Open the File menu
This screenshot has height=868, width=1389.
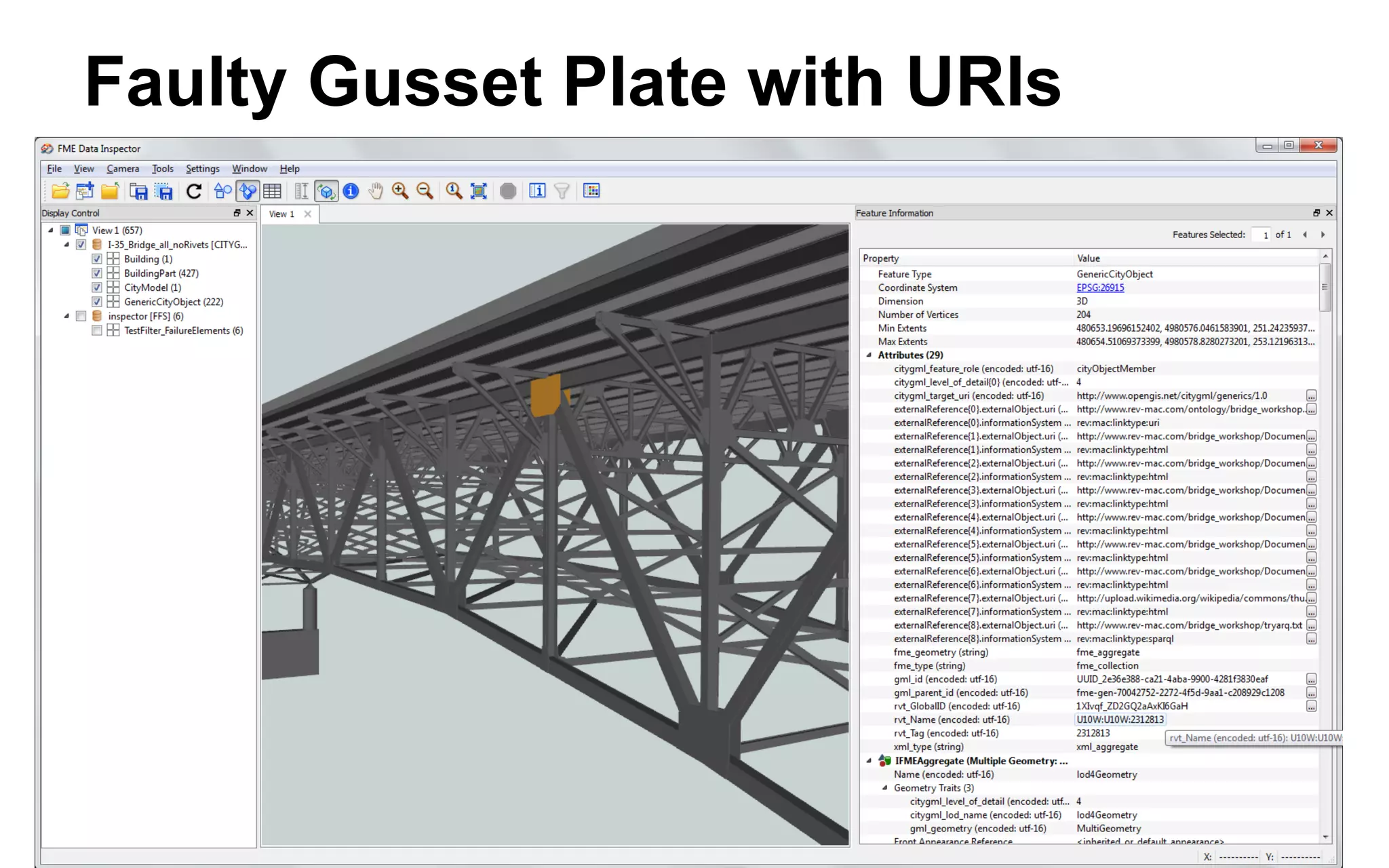point(54,169)
